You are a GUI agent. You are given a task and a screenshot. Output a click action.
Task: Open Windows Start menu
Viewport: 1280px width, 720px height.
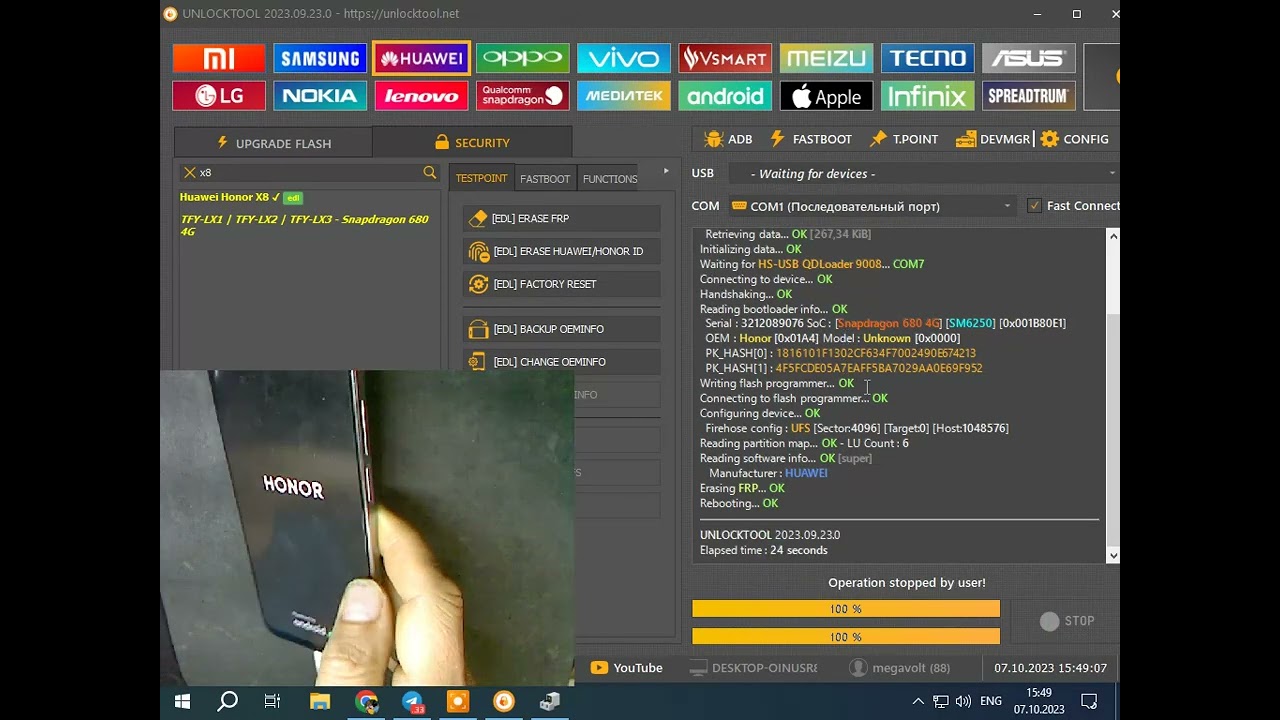coord(182,702)
